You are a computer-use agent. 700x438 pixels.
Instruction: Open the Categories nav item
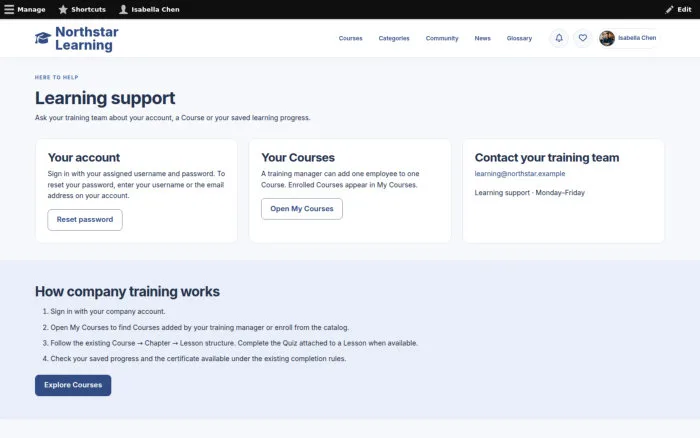click(394, 38)
